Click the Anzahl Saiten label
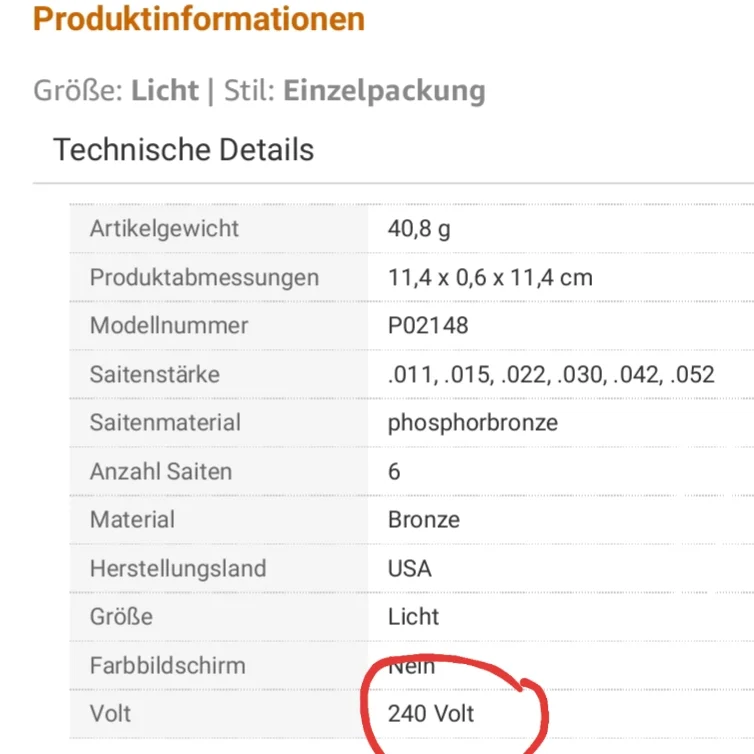Viewport: 754px width, 754px height. tap(161, 471)
